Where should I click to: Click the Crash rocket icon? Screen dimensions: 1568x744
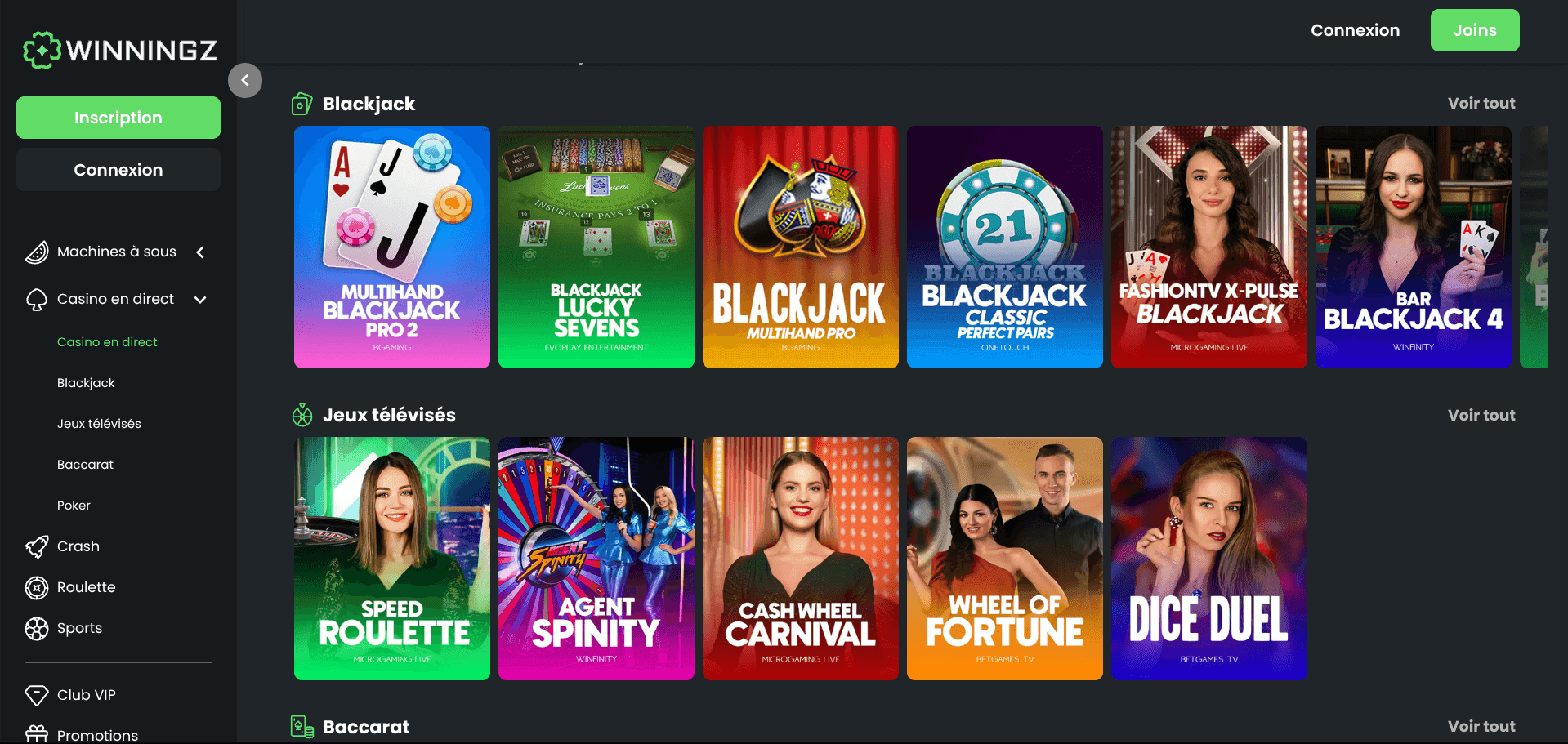point(37,546)
